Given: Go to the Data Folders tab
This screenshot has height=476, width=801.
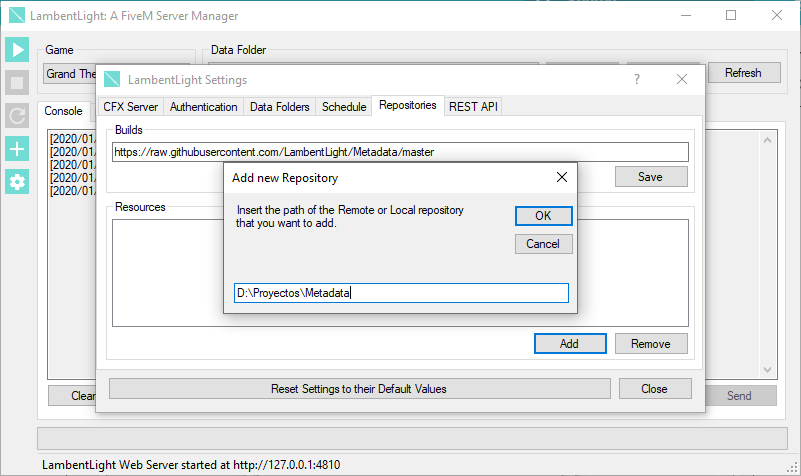Looking at the screenshot, I should point(279,107).
